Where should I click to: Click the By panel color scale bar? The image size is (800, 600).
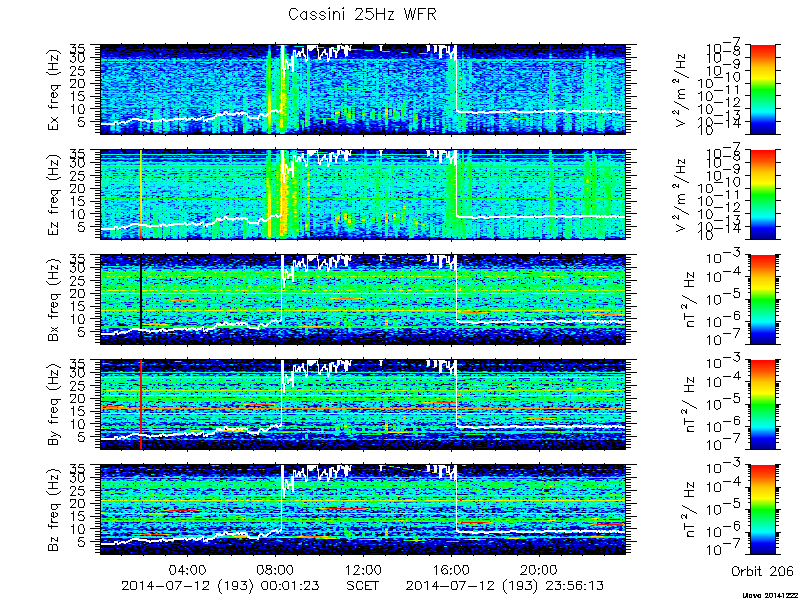762,405
